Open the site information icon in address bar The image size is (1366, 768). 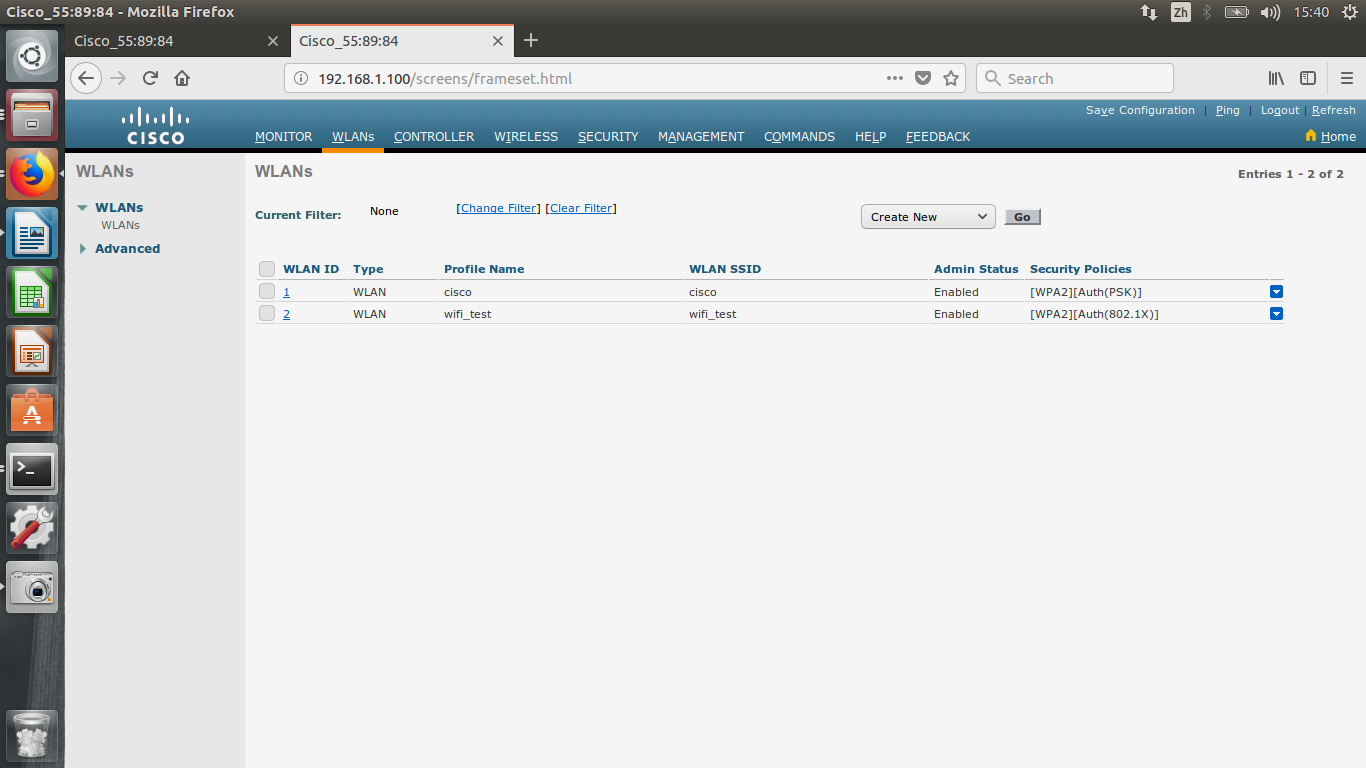(301, 78)
